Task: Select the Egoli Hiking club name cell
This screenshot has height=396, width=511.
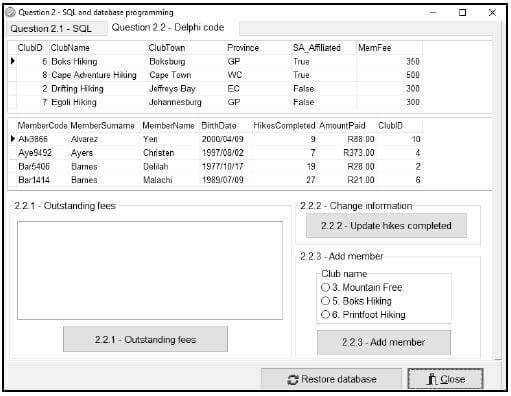Action: click(98, 102)
